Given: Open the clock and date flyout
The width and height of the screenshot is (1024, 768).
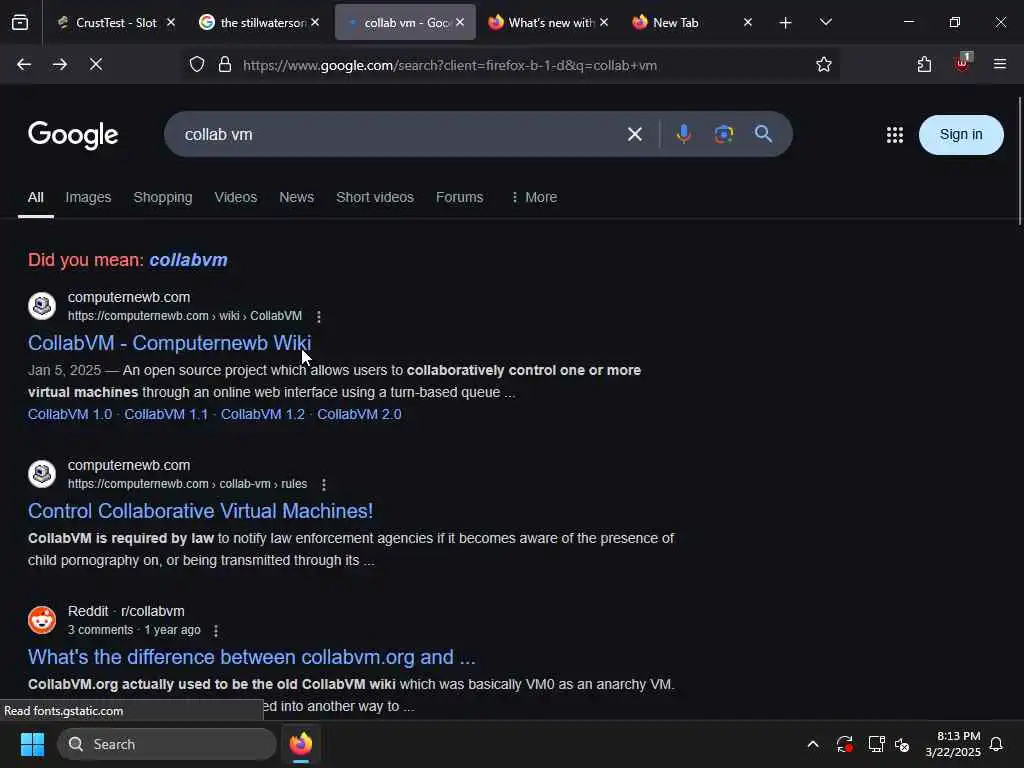Looking at the screenshot, I should click(953, 744).
